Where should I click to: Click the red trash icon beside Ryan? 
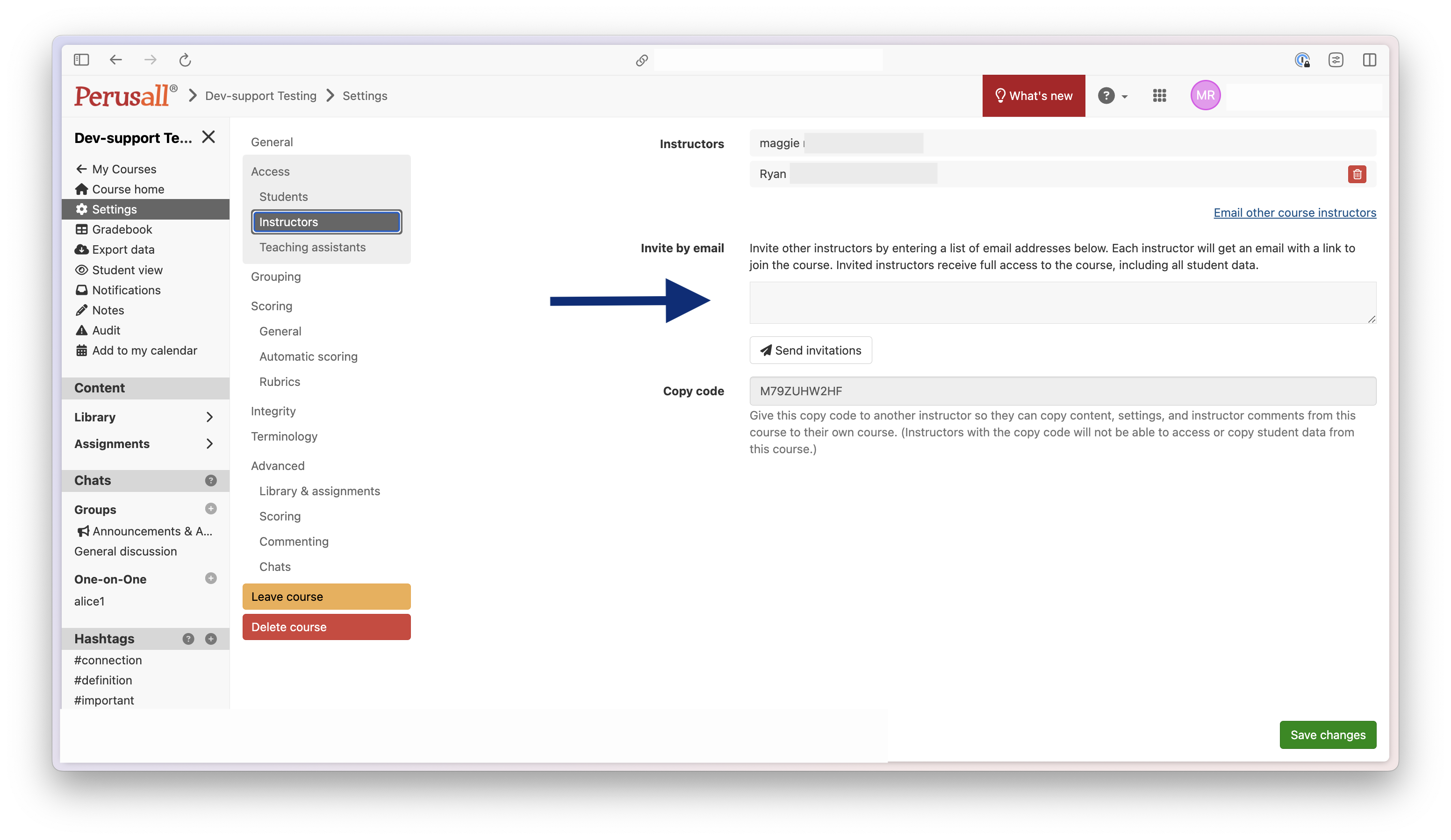coord(1357,174)
